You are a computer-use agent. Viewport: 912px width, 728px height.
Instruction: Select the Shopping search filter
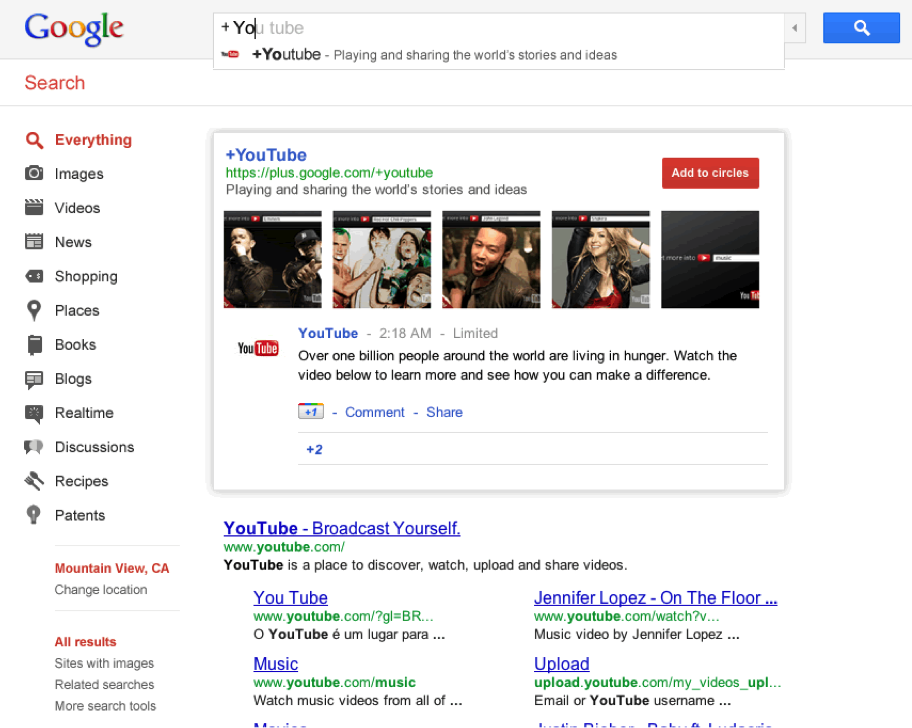86,276
